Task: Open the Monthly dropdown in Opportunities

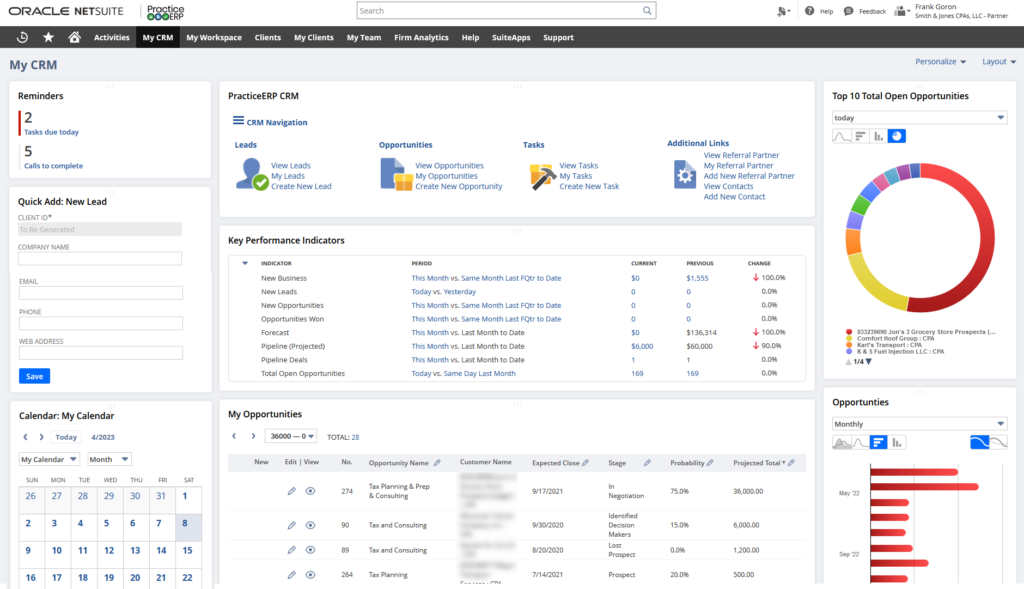Action: tap(920, 424)
